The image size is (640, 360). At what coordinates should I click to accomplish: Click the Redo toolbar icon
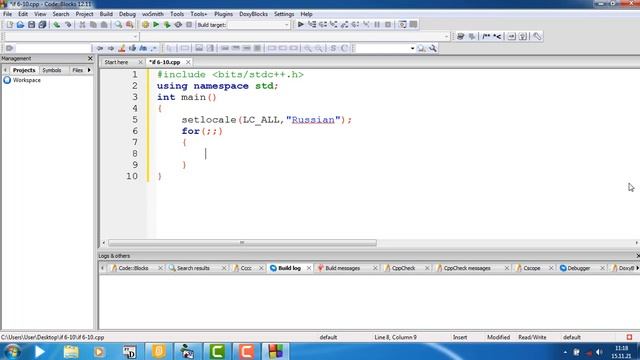[x=68, y=25]
